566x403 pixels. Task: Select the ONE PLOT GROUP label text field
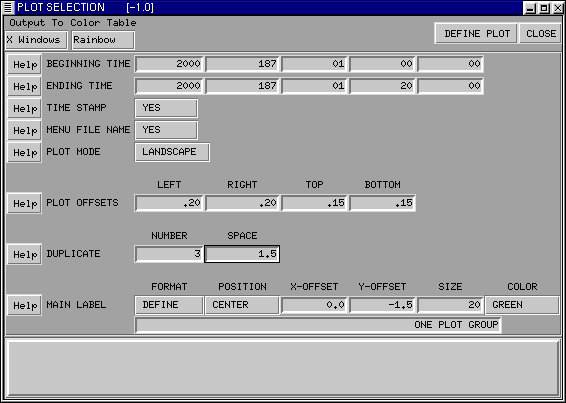tap(318, 325)
